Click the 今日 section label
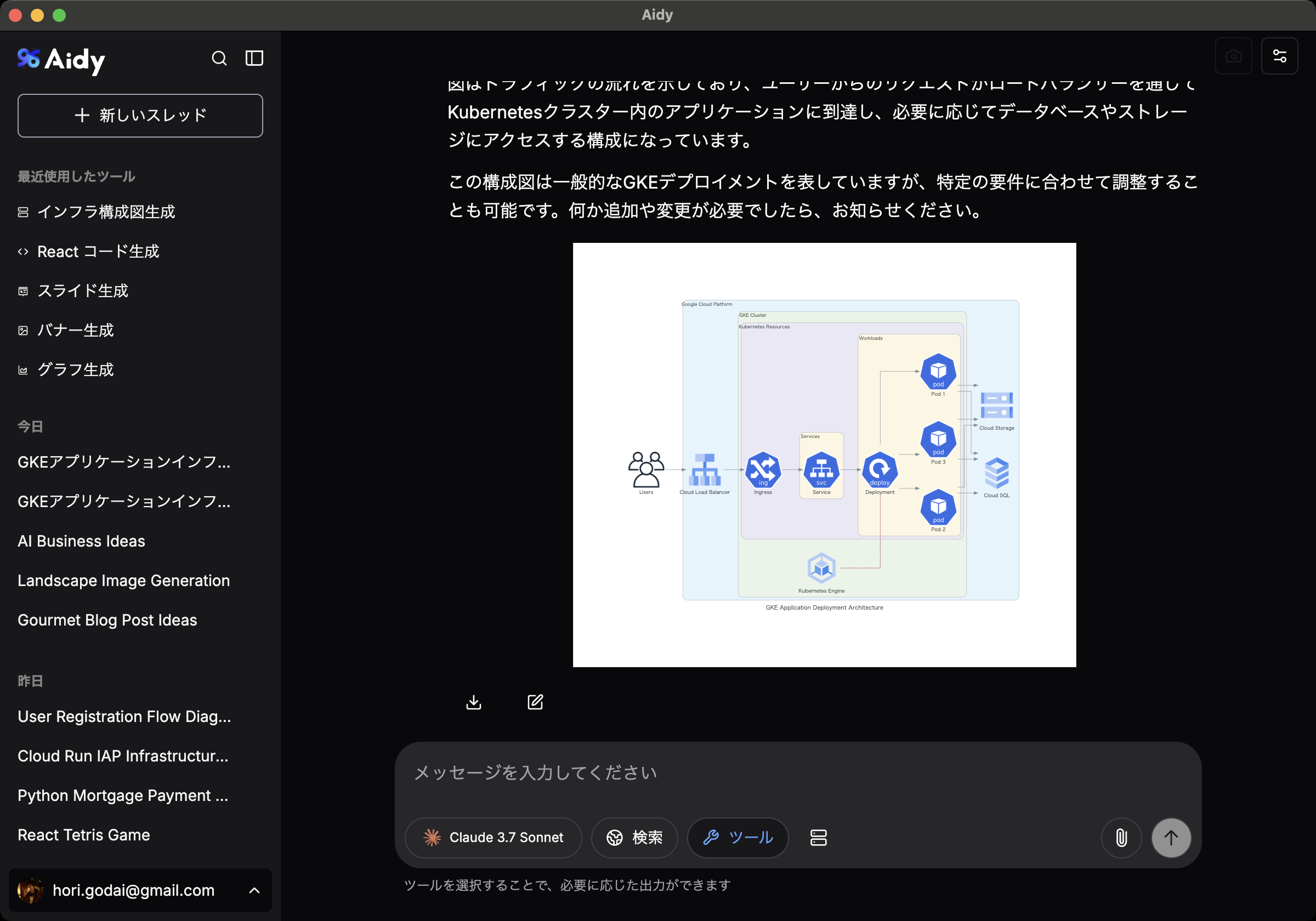This screenshot has height=921, width=1316. [x=30, y=427]
